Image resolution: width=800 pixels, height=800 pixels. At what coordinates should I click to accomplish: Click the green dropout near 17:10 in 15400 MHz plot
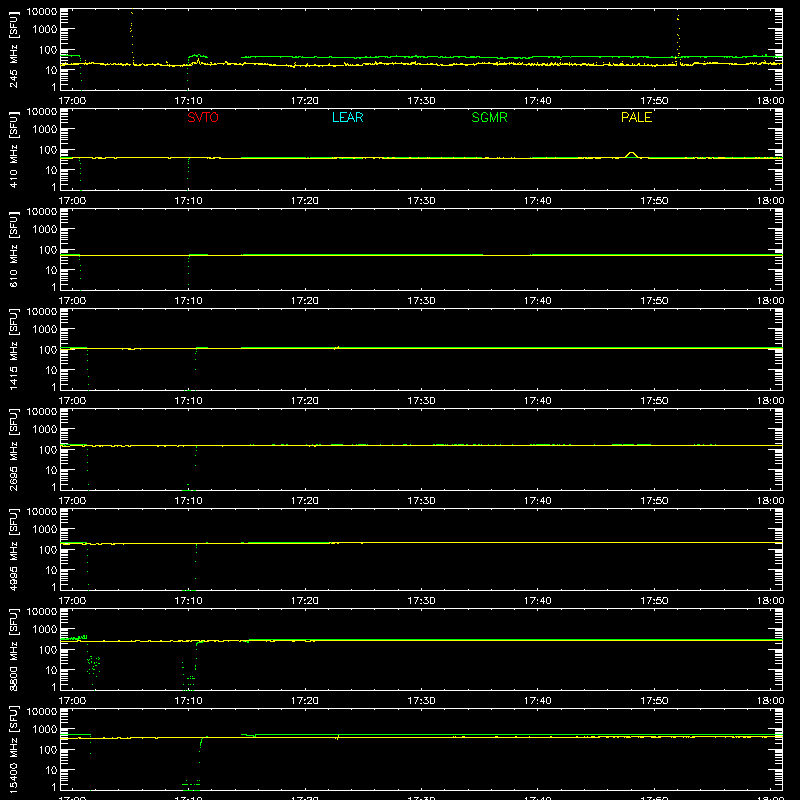pyautogui.click(x=193, y=764)
